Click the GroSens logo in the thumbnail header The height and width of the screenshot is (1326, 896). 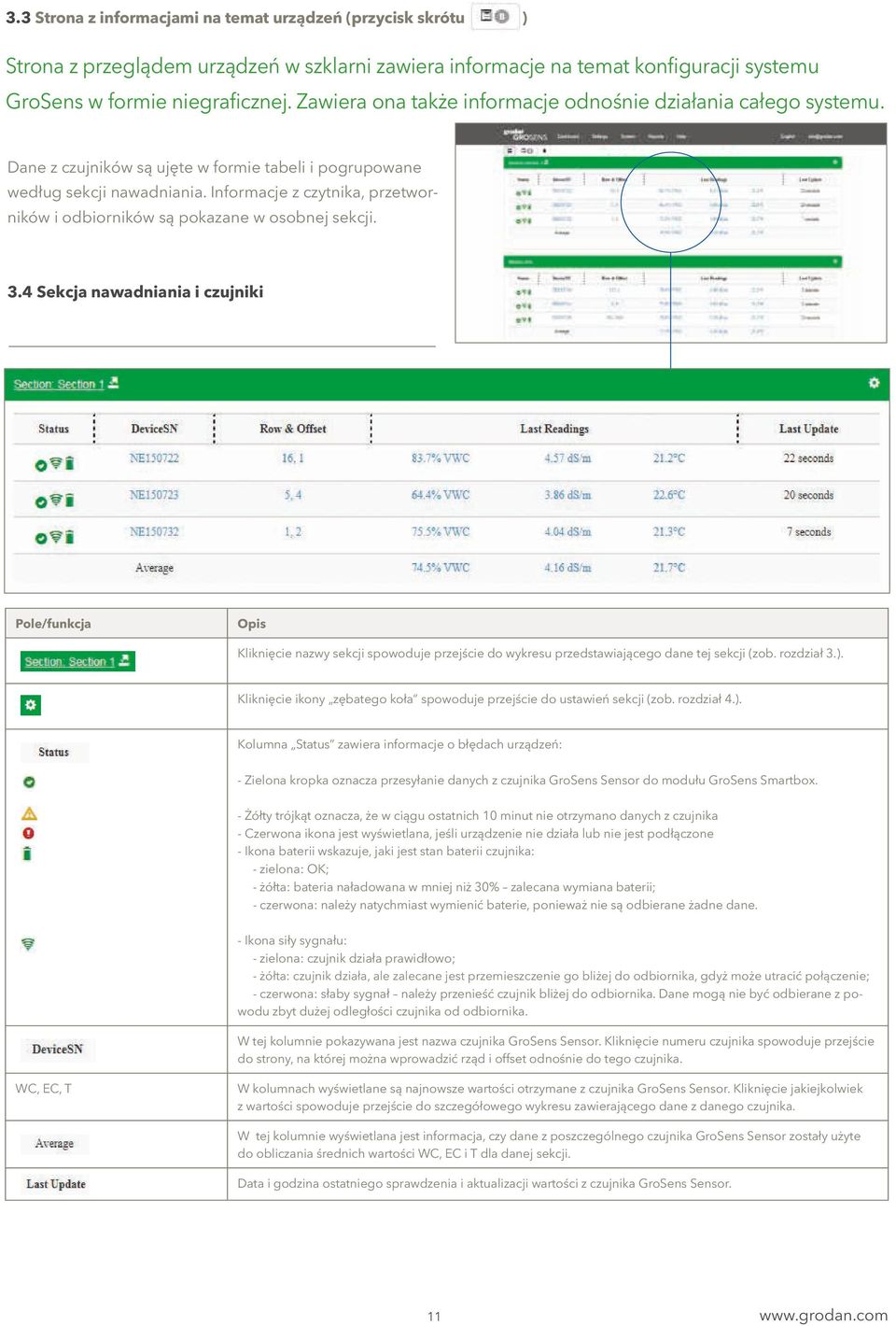[x=525, y=135]
